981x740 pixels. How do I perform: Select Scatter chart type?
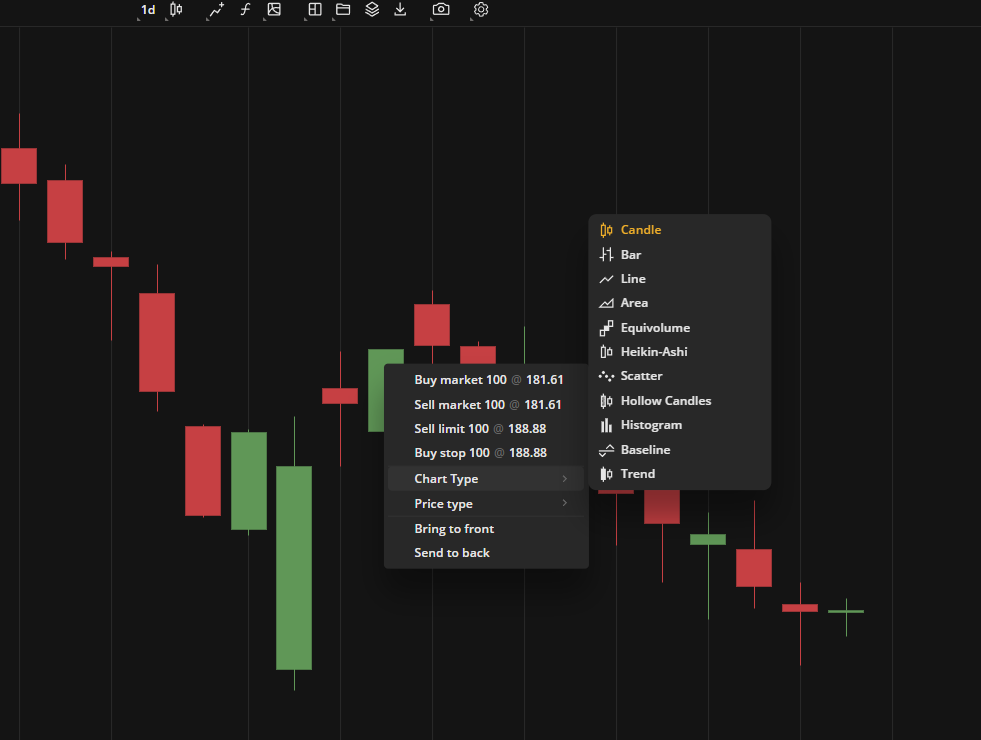679,376
